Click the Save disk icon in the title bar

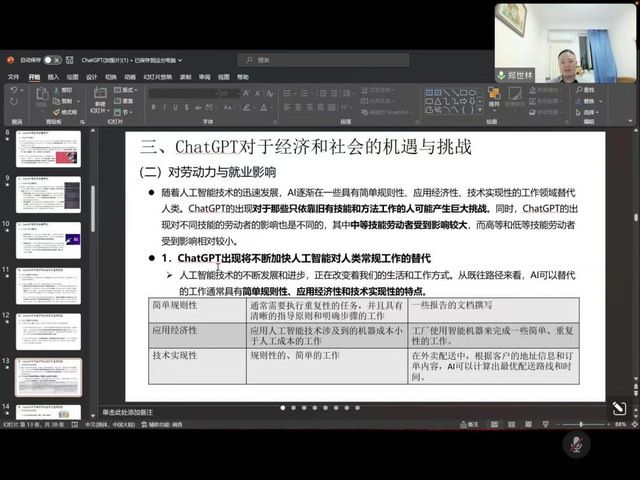70,60
